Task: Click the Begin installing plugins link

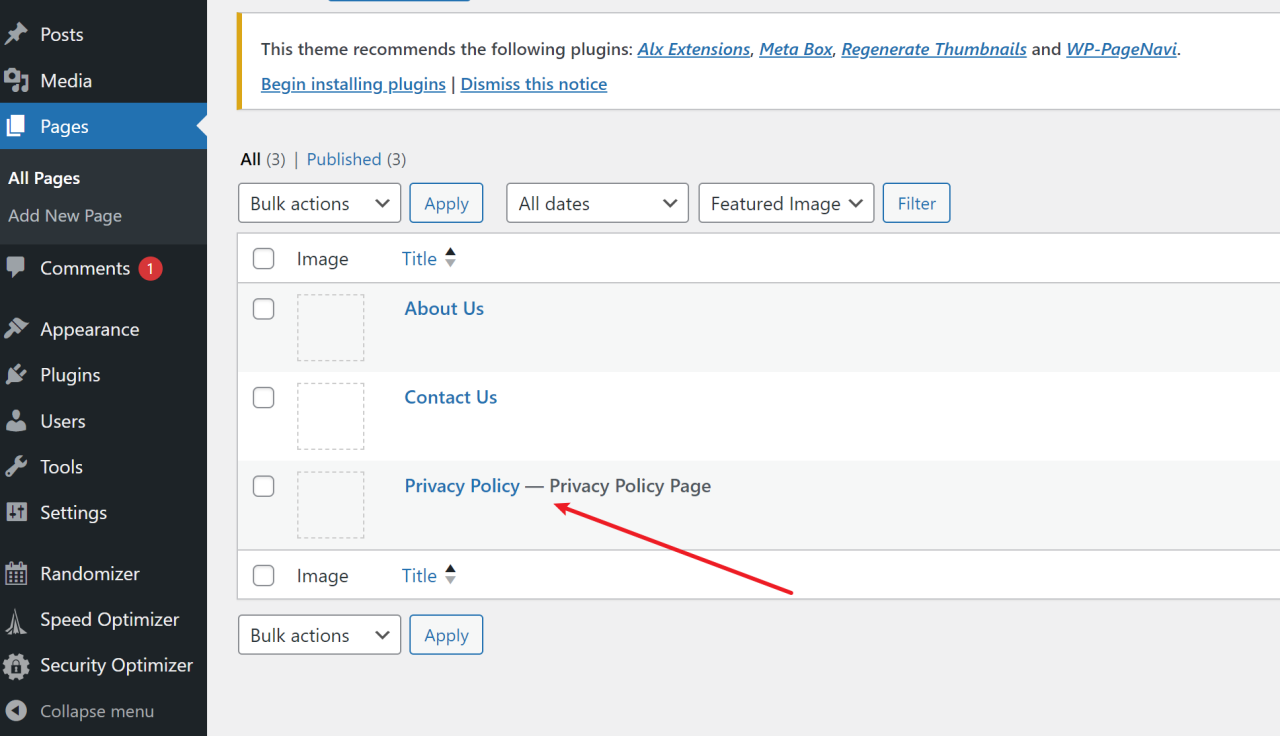Action: point(353,84)
